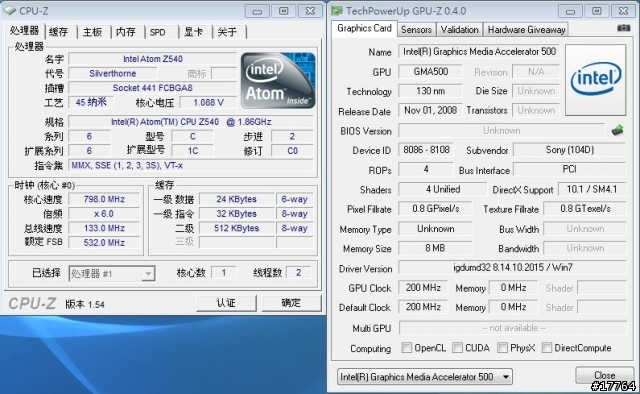Click the 130 nm technology value
The image size is (640, 394).
pyautogui.click(x=430, y=91)
